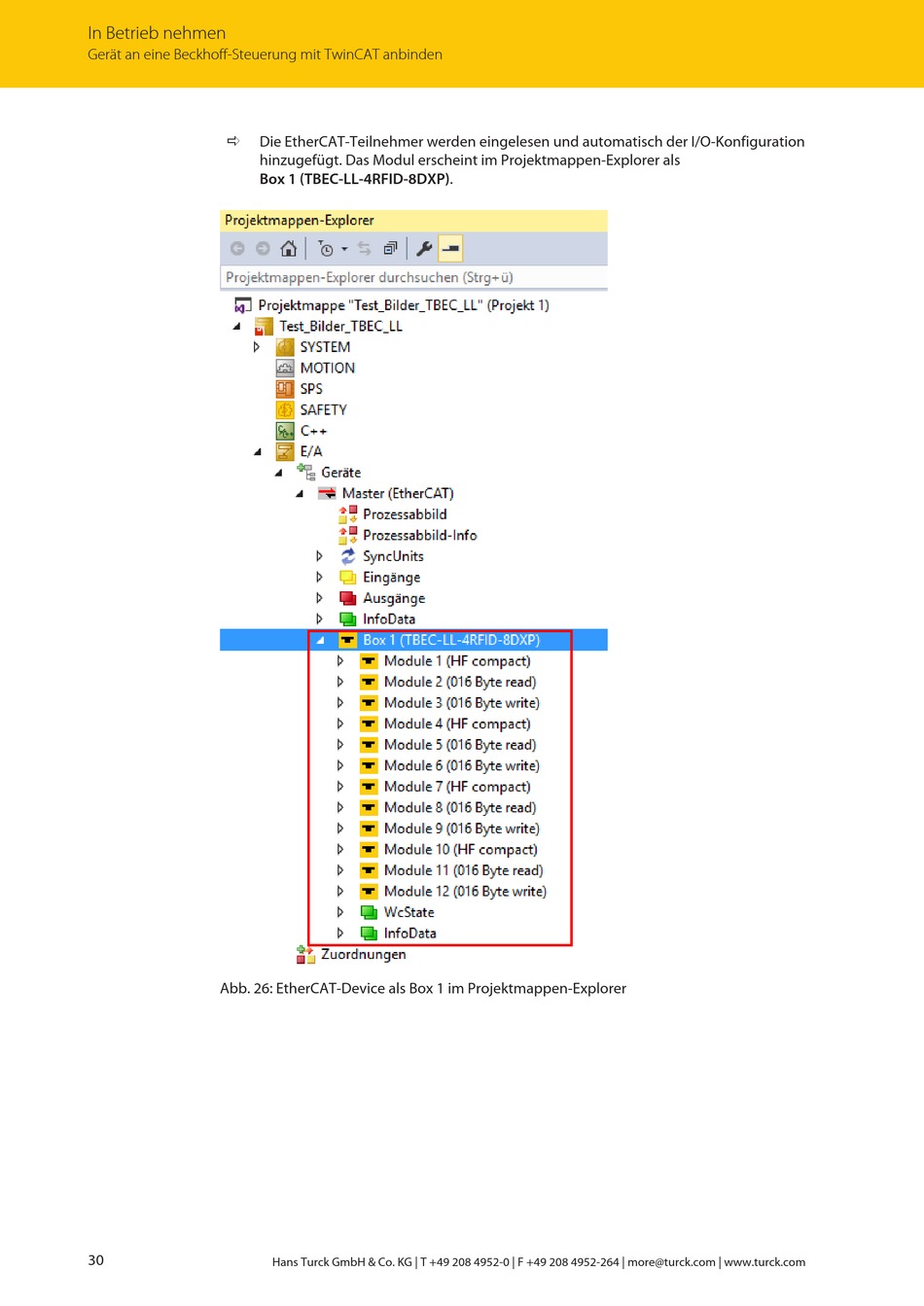Click the green WcState icon
The height and width of the screenshot is (1306, 924).
click(369, 912)
